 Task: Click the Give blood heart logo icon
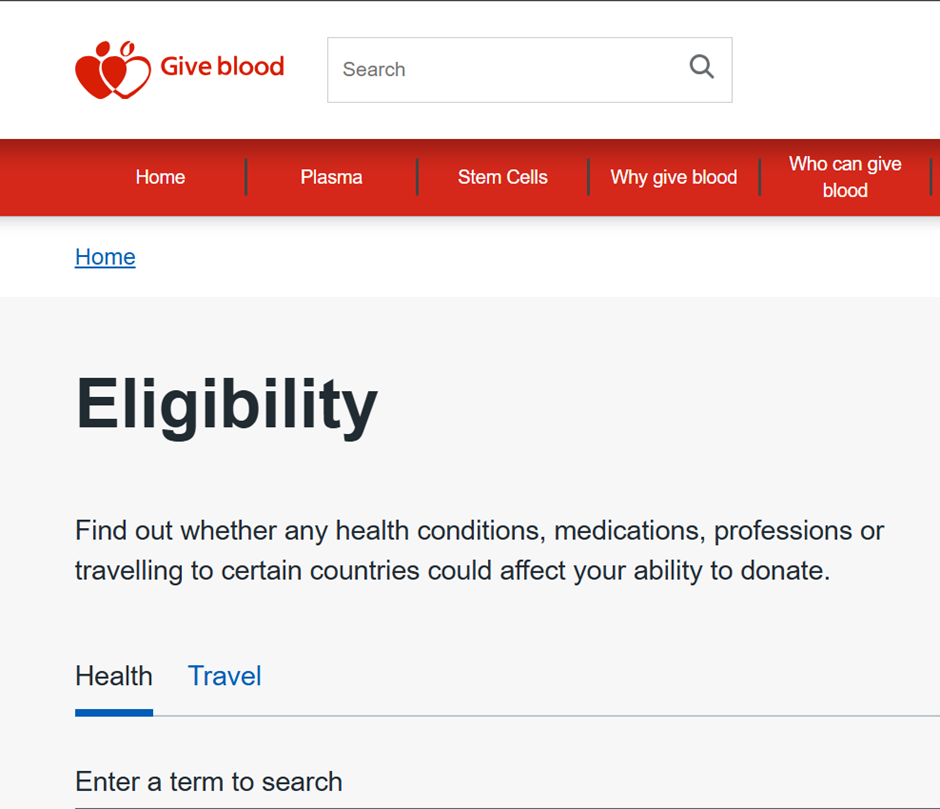click(x=112, y=70)
